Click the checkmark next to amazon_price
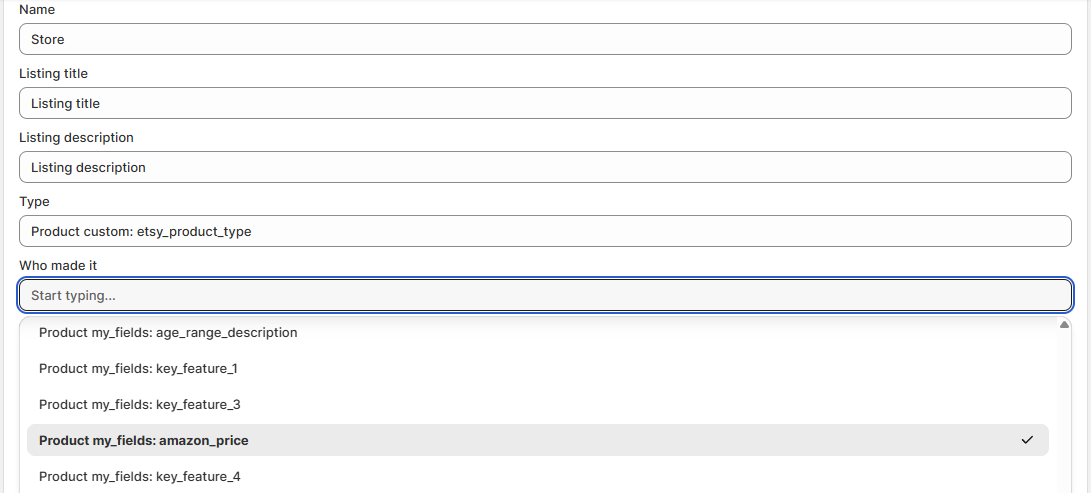The image size is (1091, 493). click(x=1027, y=440)
